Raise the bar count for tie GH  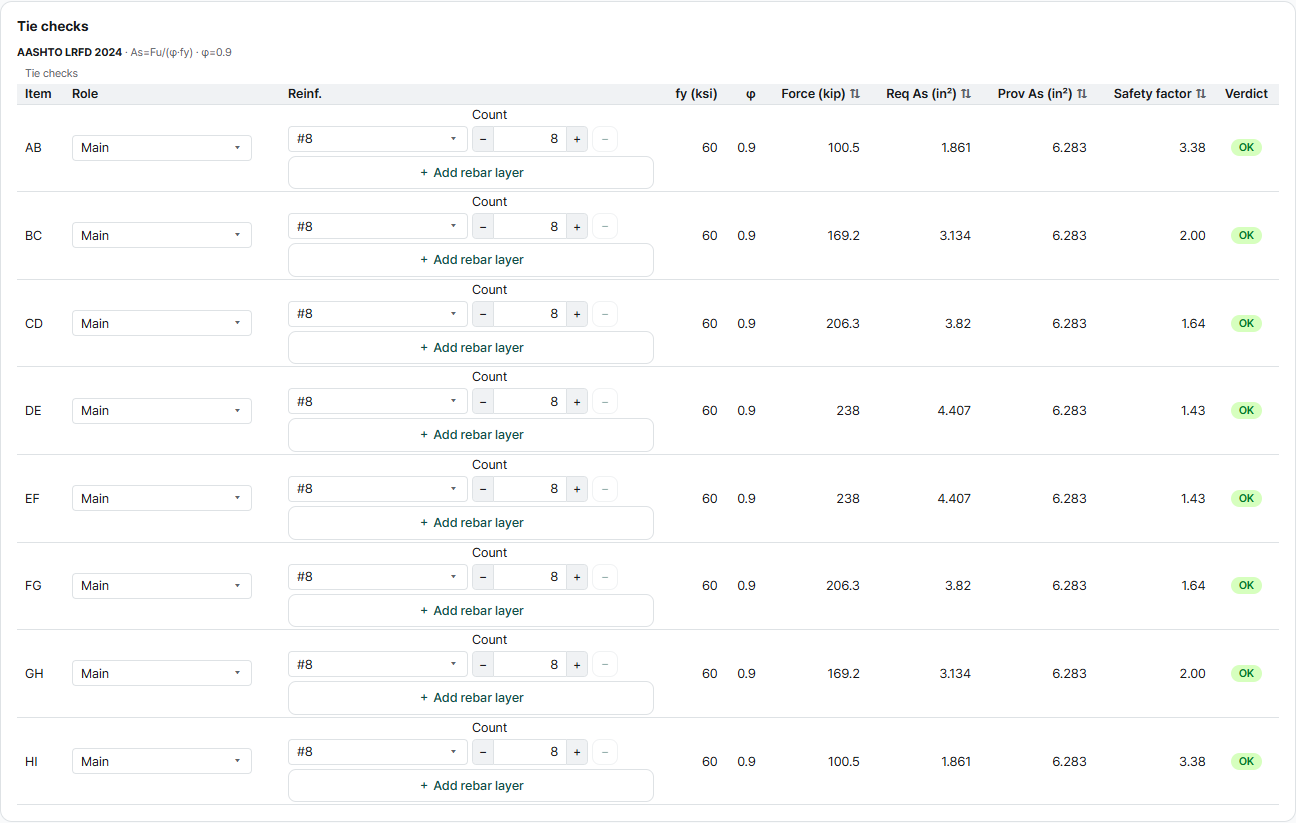[x=576, y=665]
